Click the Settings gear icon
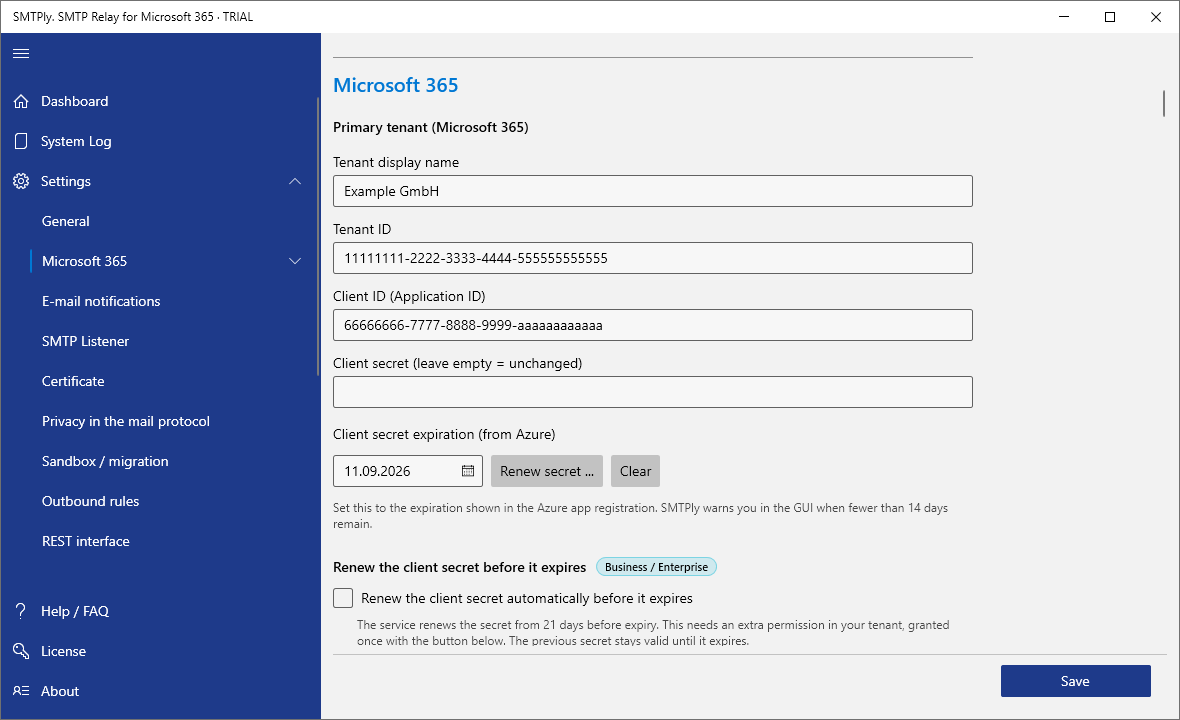 tap(21, 181)
